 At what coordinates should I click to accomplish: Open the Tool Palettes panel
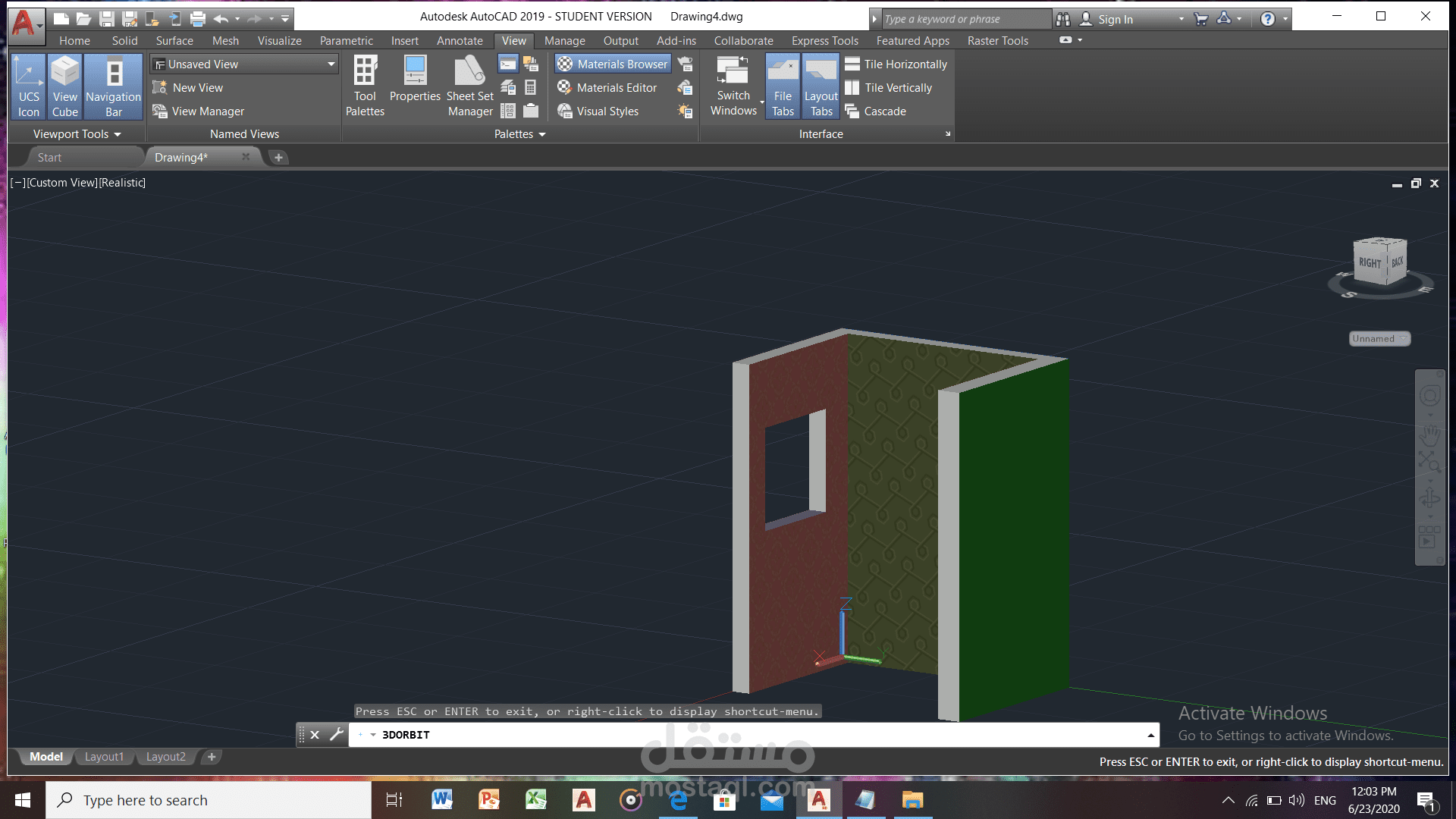(x=365, y=86)
